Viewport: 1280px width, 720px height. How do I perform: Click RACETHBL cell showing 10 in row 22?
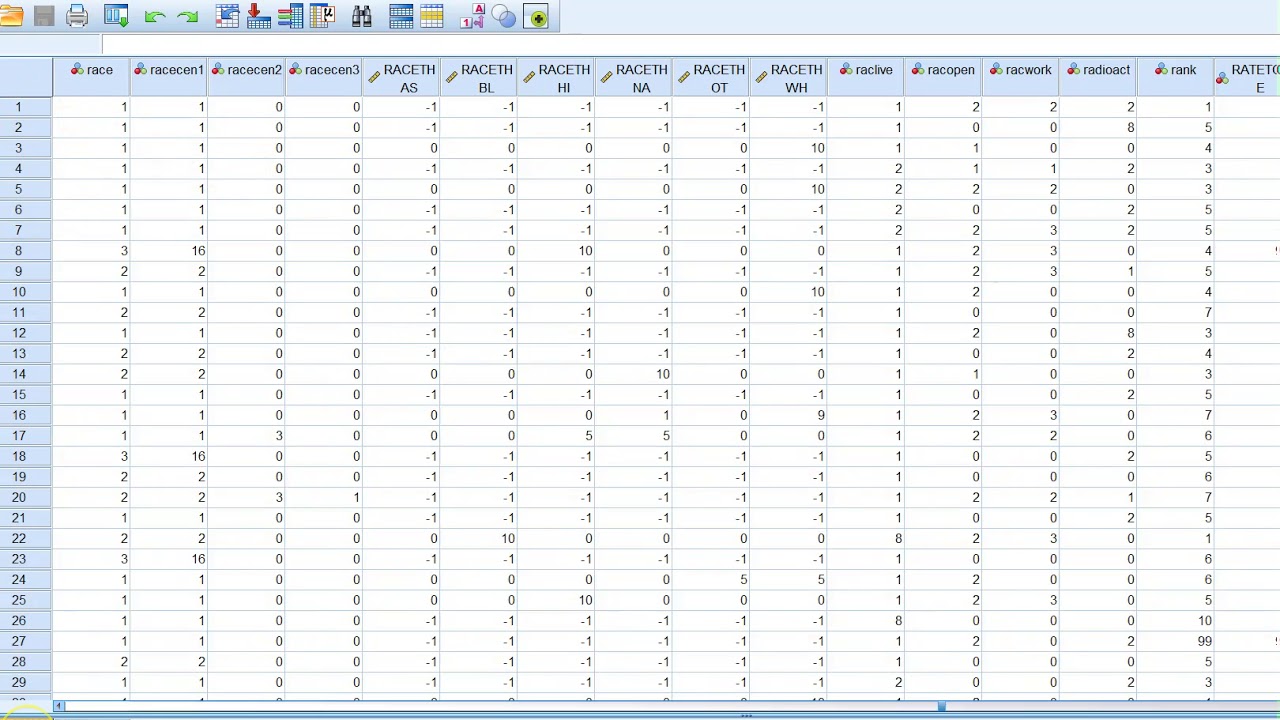(478, 538)
